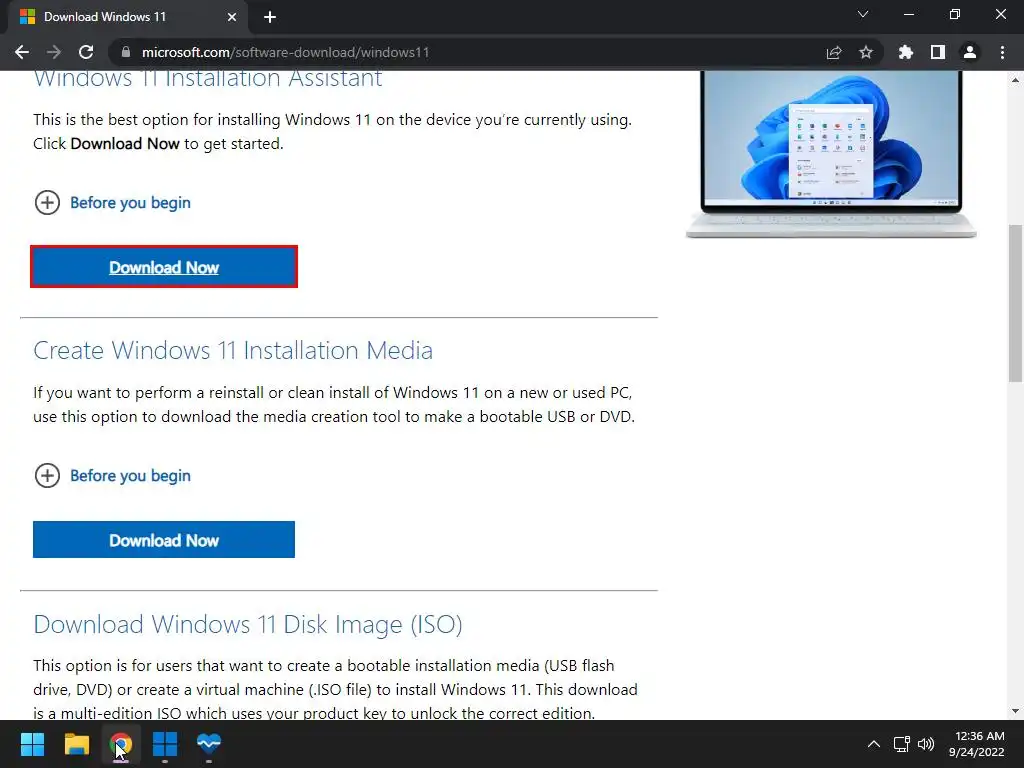
Task: Reload the Download Windows 11 page
Action: click(86, 52)
